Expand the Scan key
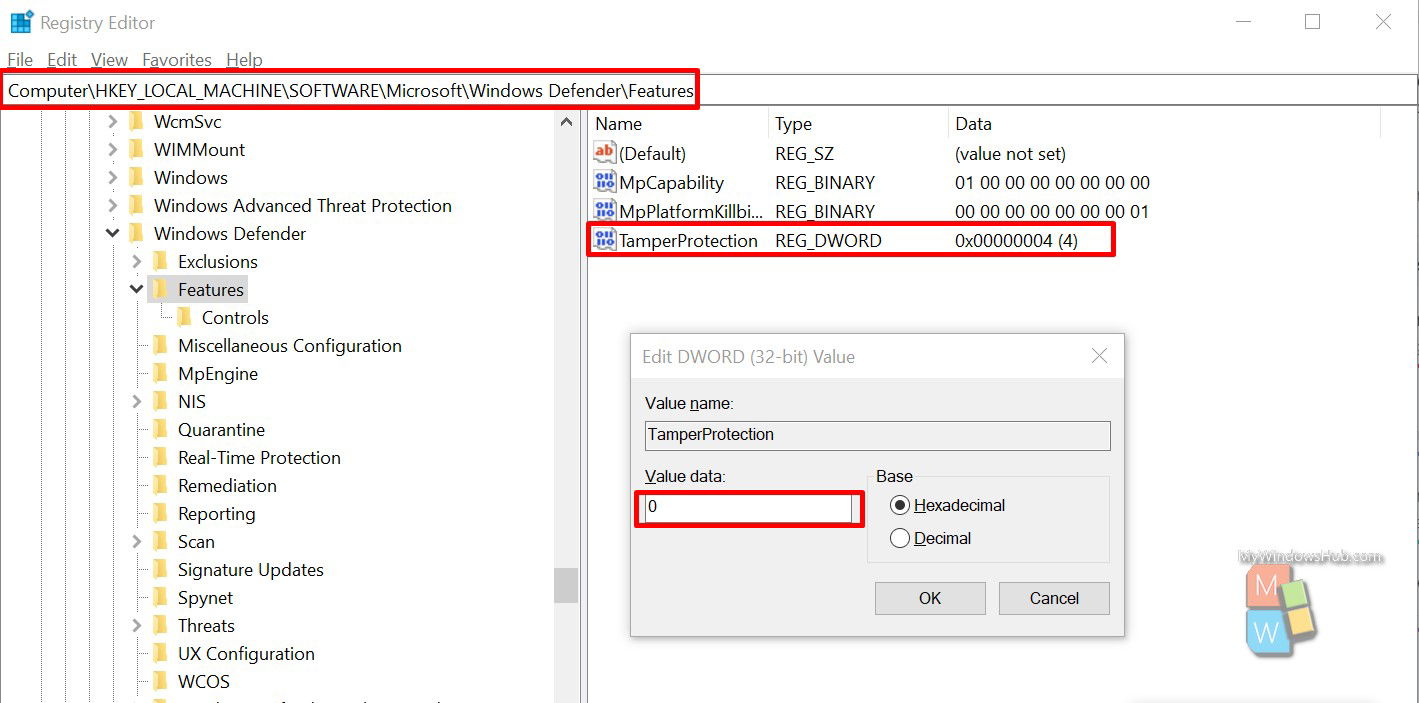This screenshot has width=1419, height=703. coord(137,542)
